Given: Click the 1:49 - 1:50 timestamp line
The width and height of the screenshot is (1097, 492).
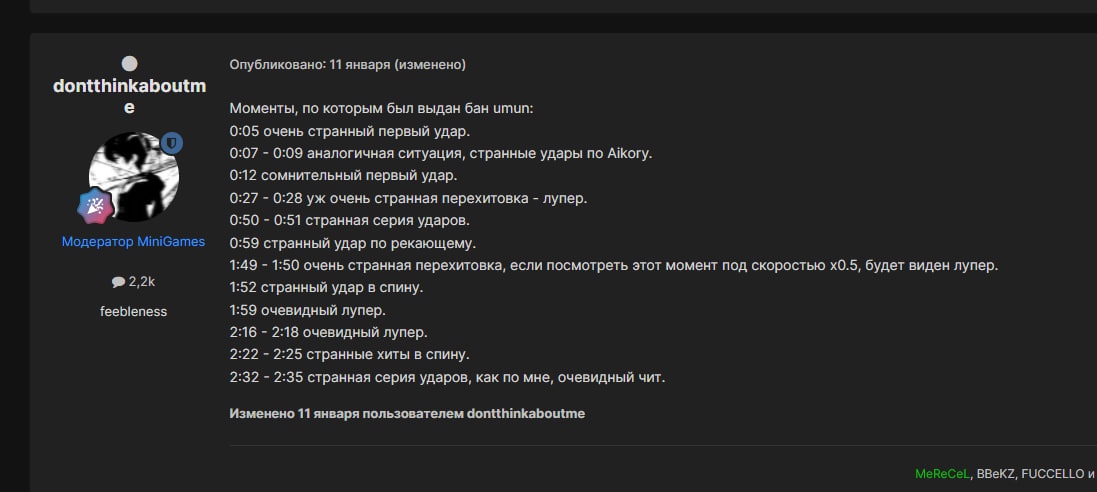Looking at the screenshot, I should point(613,265).
